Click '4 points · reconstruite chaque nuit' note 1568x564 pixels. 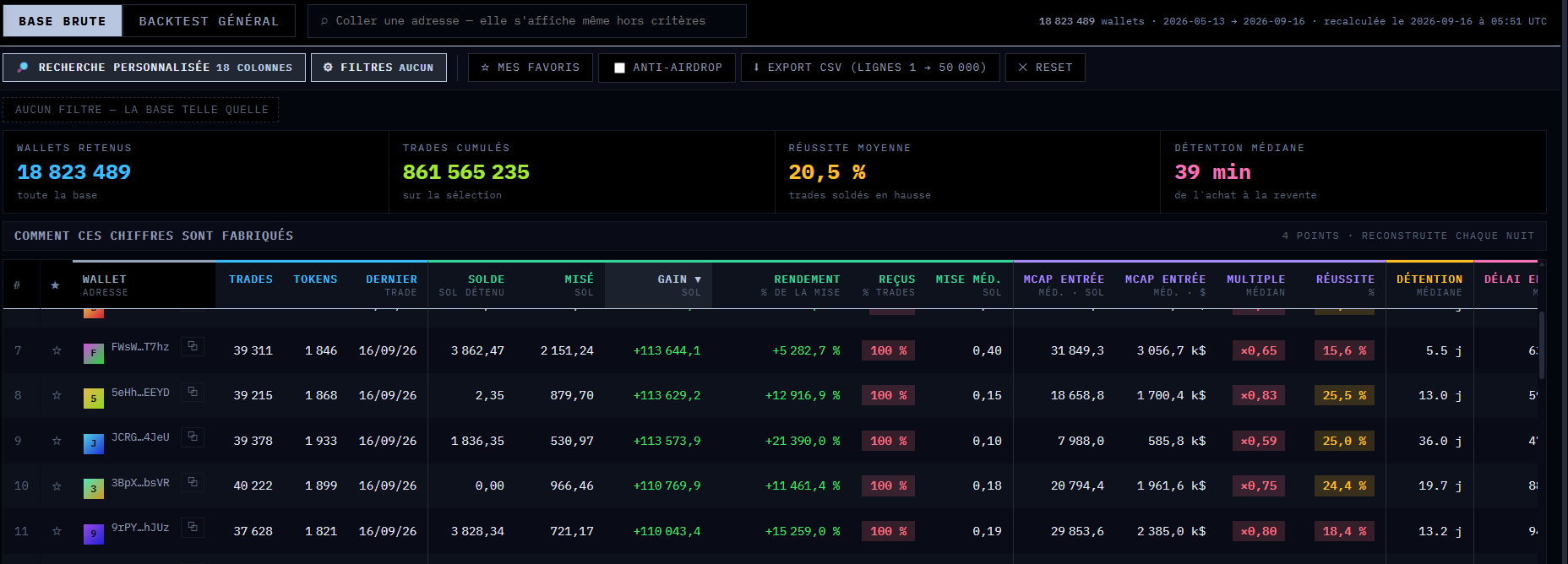(1407, 236)
